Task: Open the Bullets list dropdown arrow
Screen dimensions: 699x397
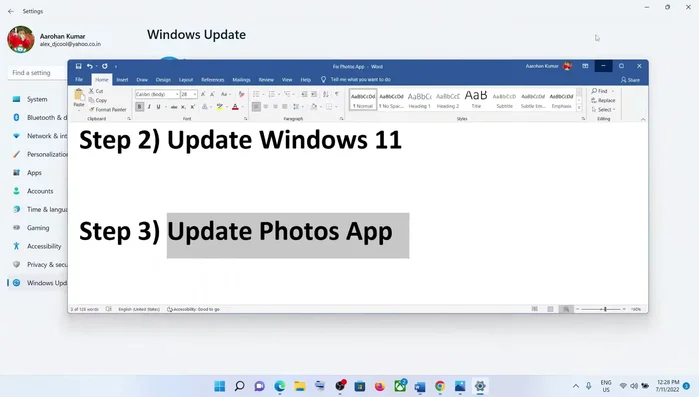Action: (x=263, y=94)
